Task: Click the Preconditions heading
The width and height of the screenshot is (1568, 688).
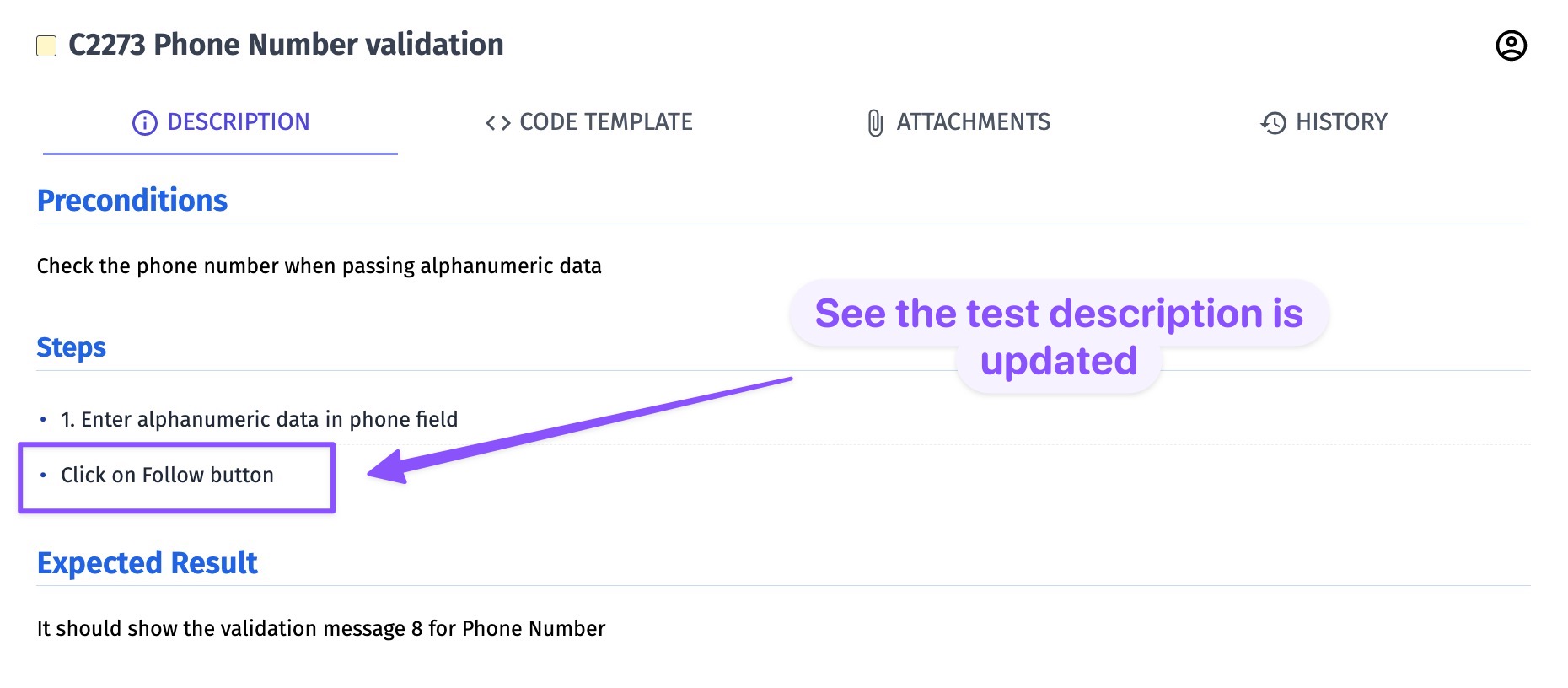Action: [132, 201]
